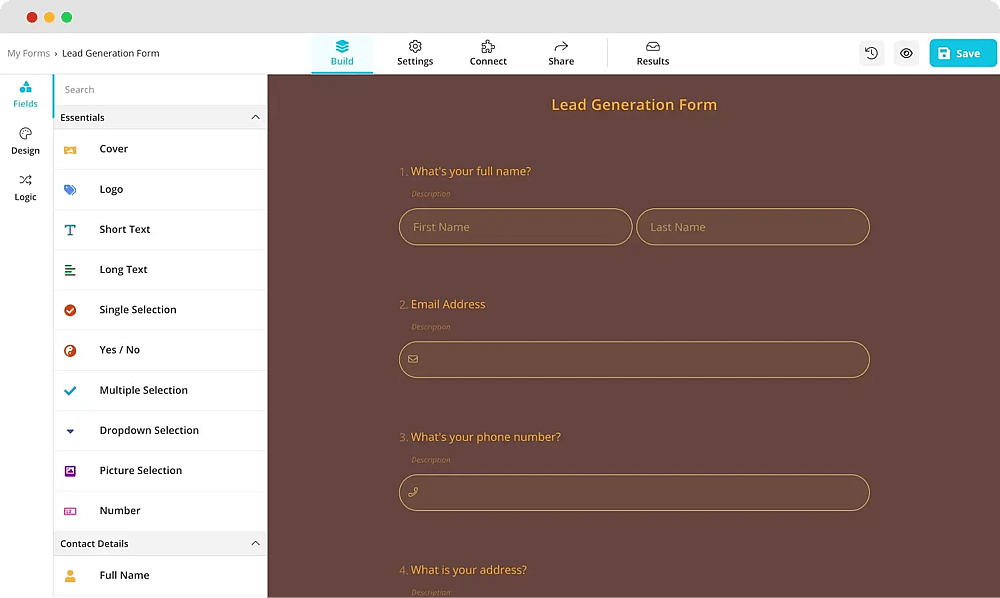Open the Logic panel
The width and height of the screenshot is (1000, 598).
click(26, 187)
